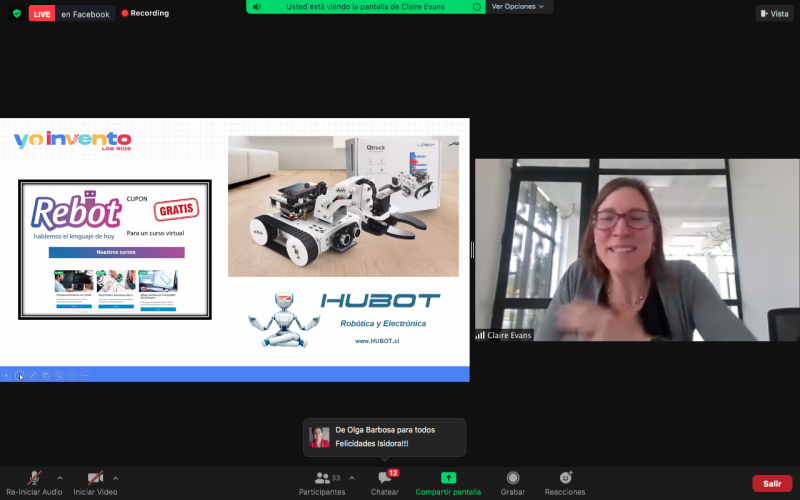This screenshot has width=800, height=500.
Task: Unmute using Re-Iniciar Audio microphone
Action: click(x=34, y=483)
